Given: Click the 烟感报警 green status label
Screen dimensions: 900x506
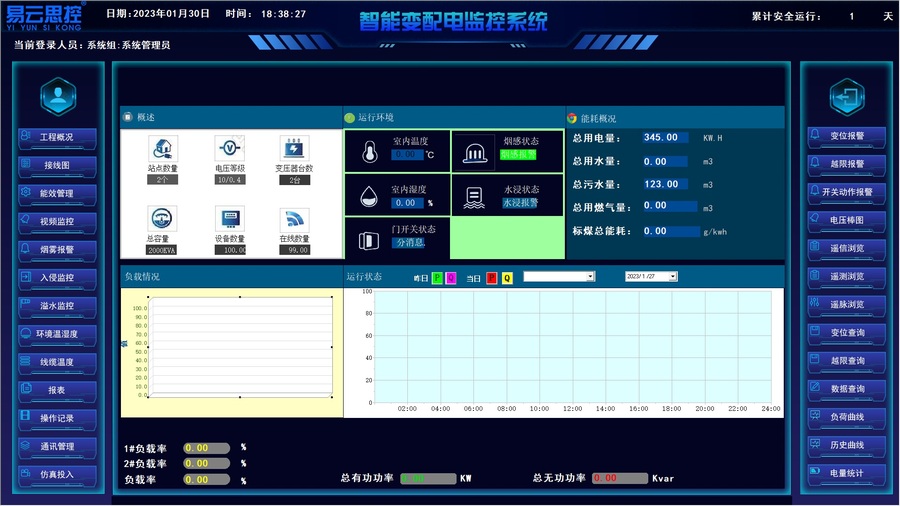Looking at the screenshot, I should [x=518, y=154].
